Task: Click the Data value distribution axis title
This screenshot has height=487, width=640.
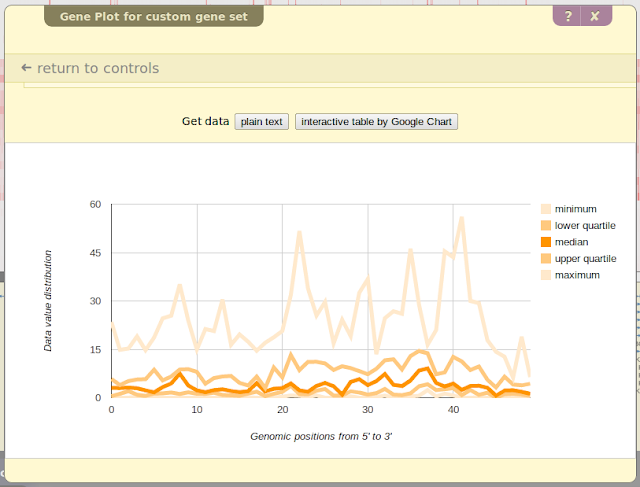Action: pos(48,300)
